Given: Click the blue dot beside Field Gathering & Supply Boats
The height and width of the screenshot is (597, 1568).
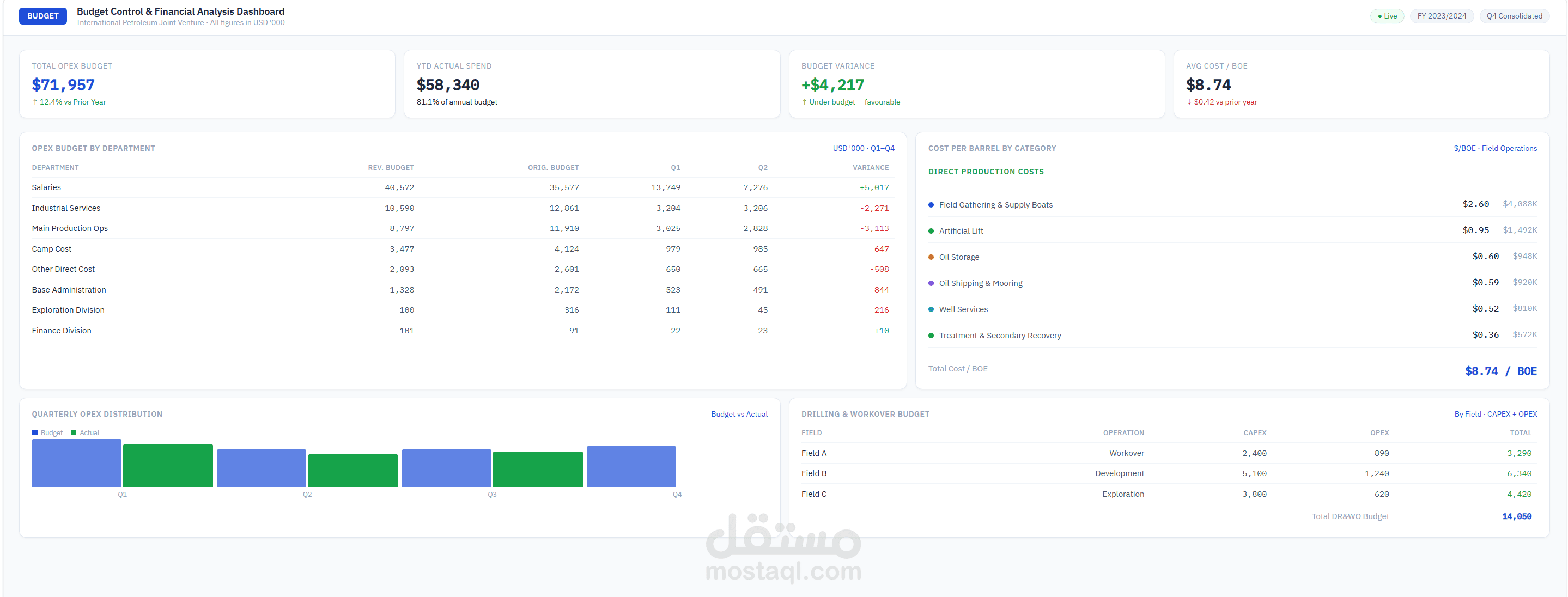Looking at the screenshot, I should [x=931, y=204].
